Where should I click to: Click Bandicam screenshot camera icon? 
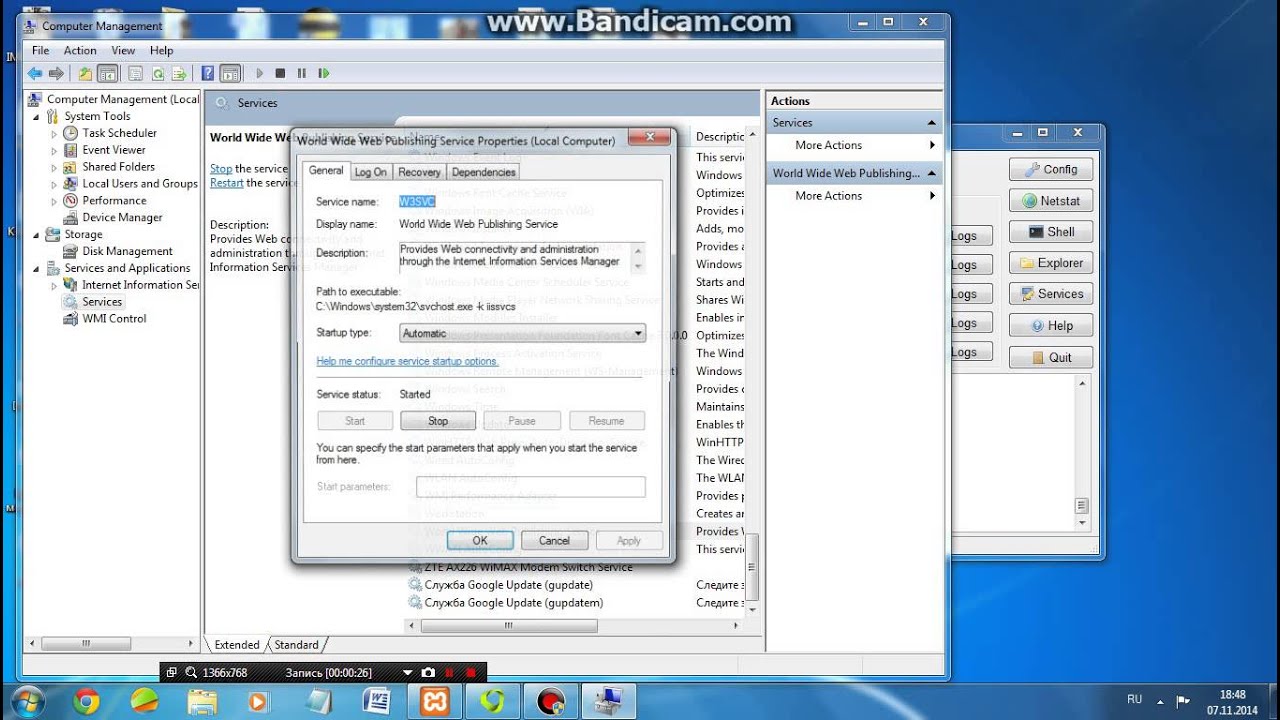(x=428, y=673)
